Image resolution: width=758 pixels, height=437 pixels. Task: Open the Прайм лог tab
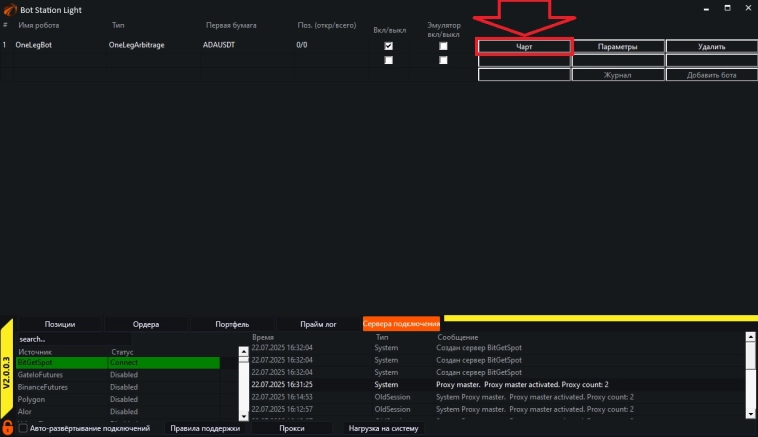319,324
